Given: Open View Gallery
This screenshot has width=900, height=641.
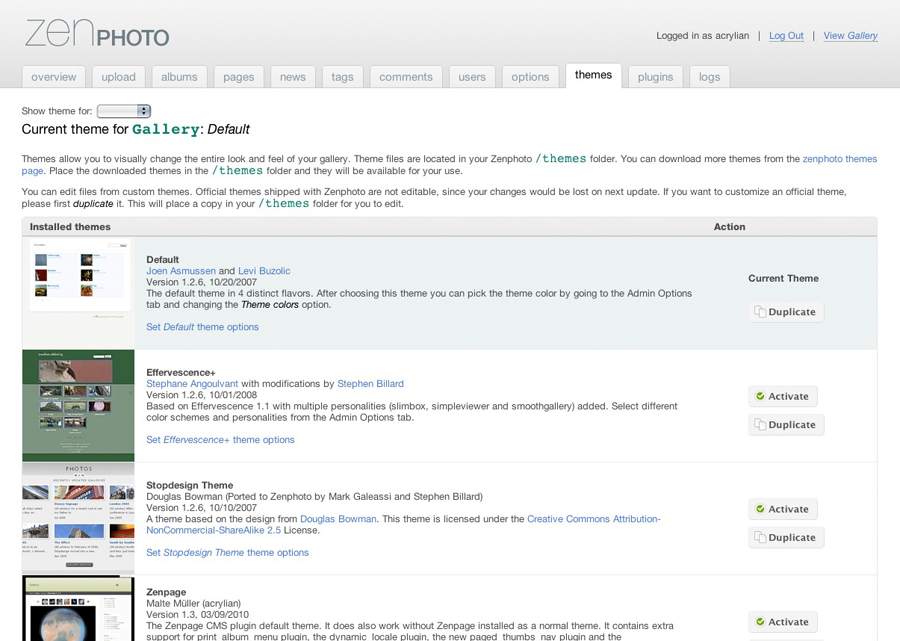Looking at the screenshot, I should point(850,35).
